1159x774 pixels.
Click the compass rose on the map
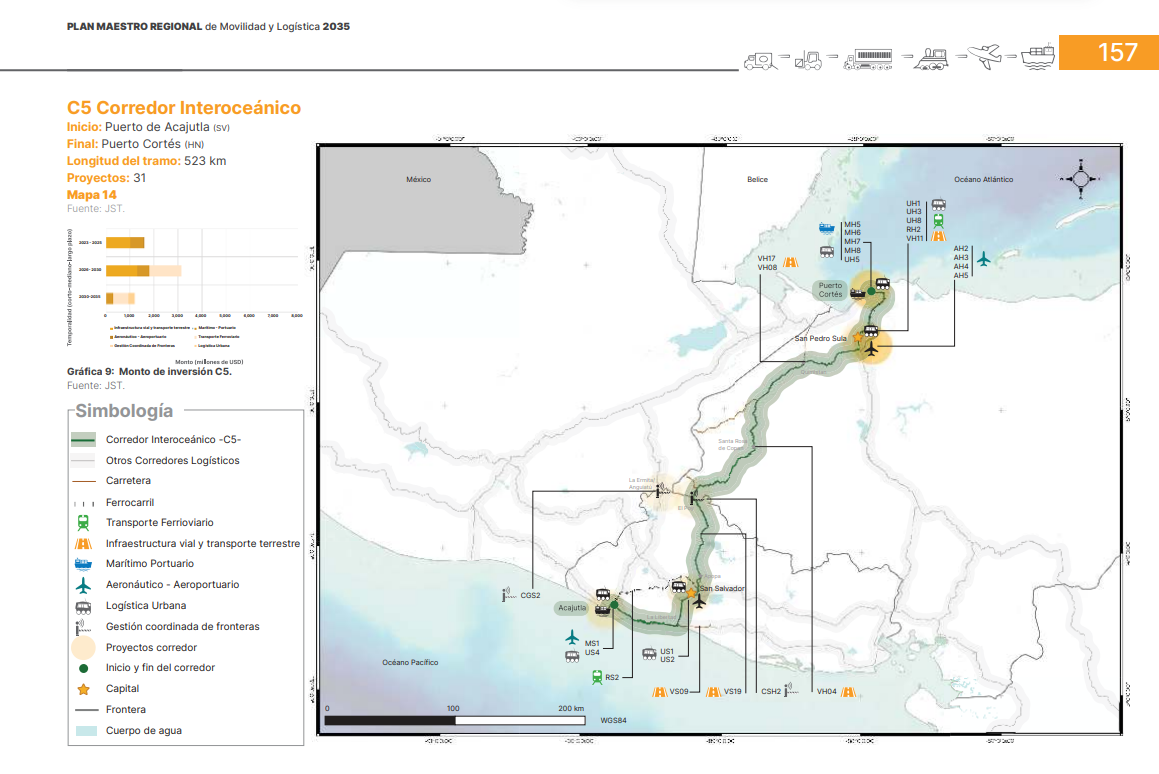point(1080,179)
